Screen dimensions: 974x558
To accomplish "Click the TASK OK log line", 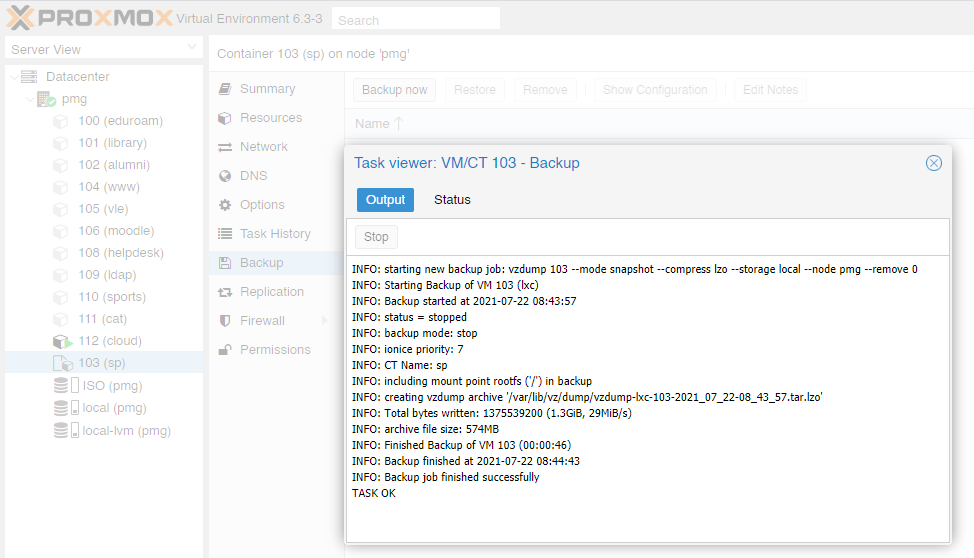I will (374, 493).
